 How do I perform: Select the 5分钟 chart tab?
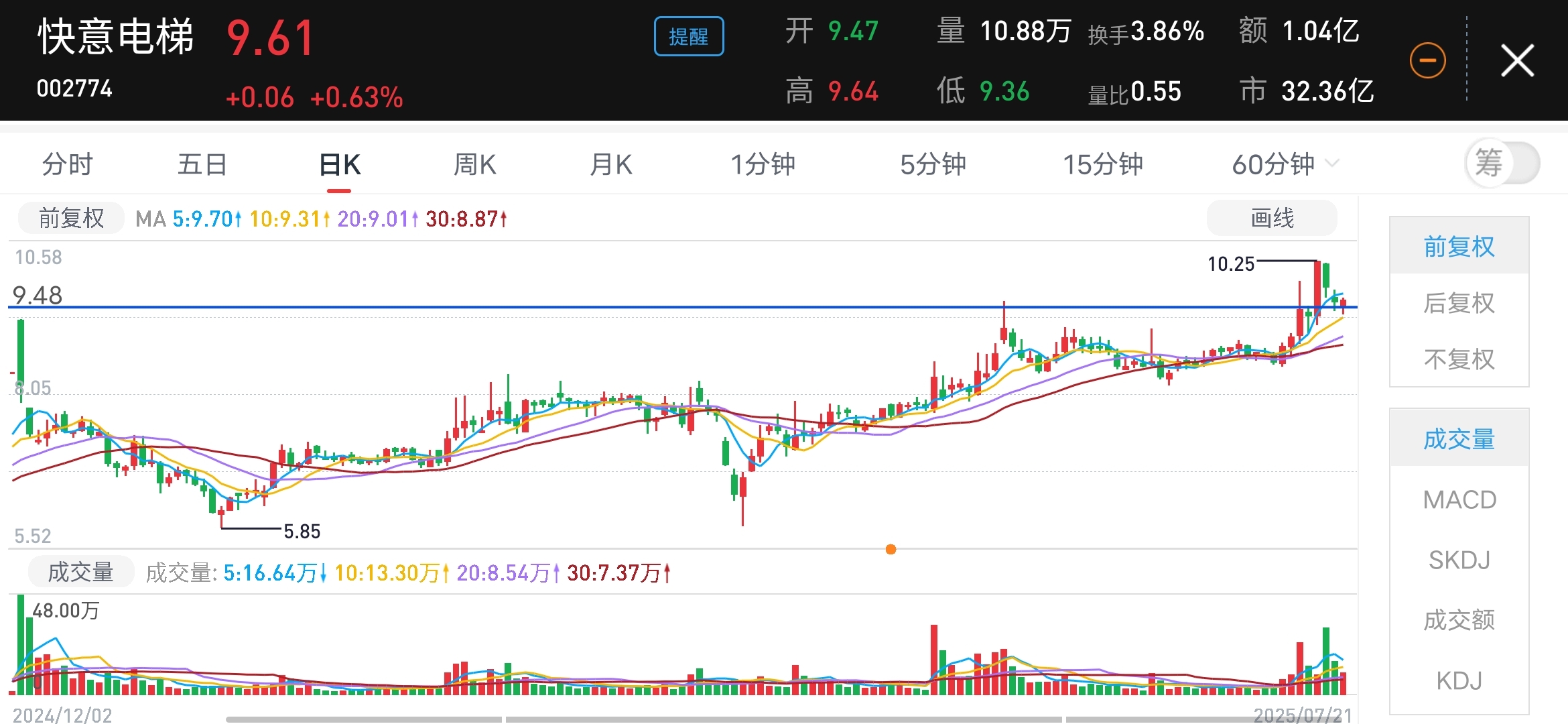pyautogui.click(x=933, y=164)
